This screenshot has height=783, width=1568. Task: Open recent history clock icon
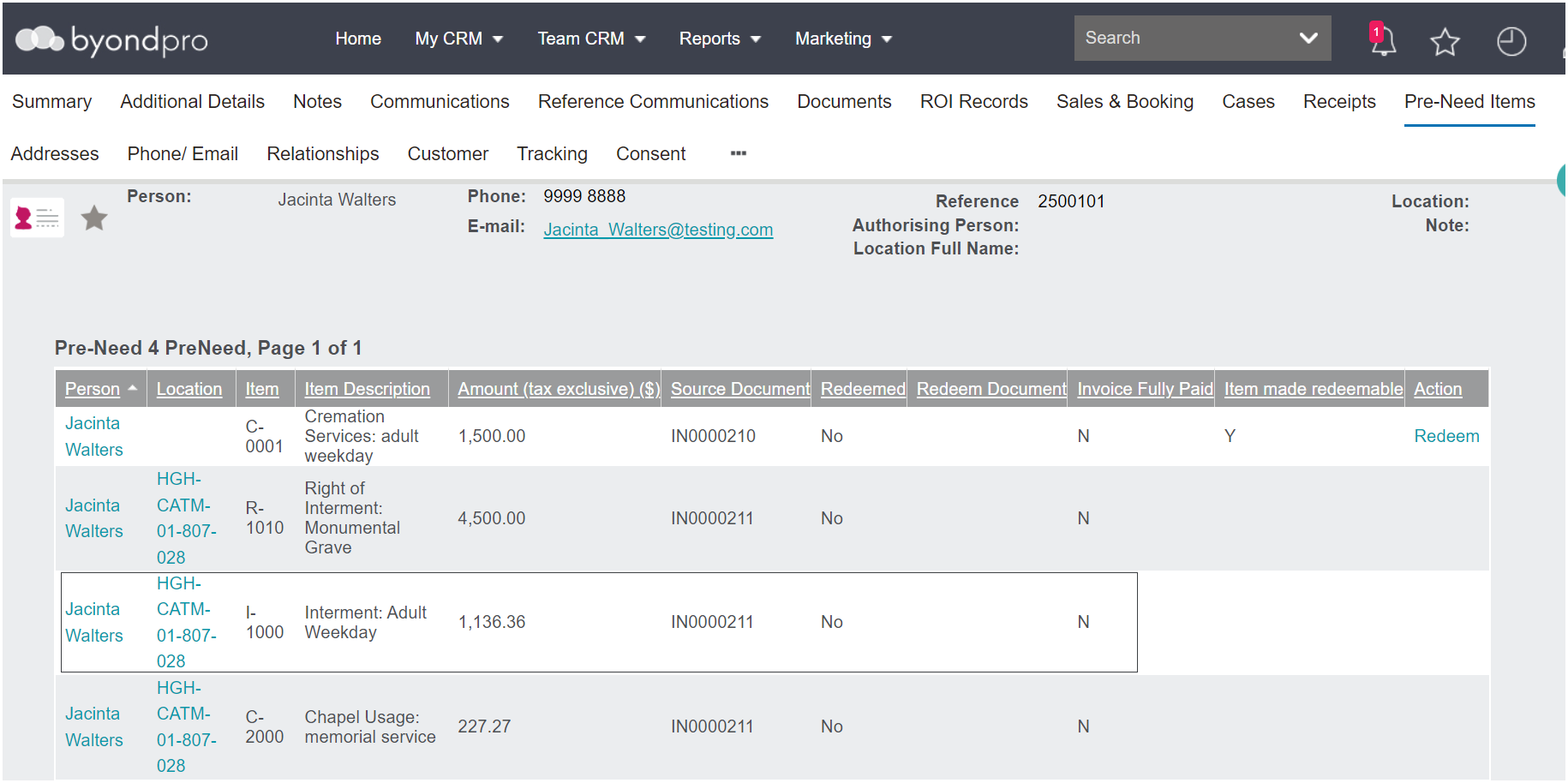[1511, 40]
